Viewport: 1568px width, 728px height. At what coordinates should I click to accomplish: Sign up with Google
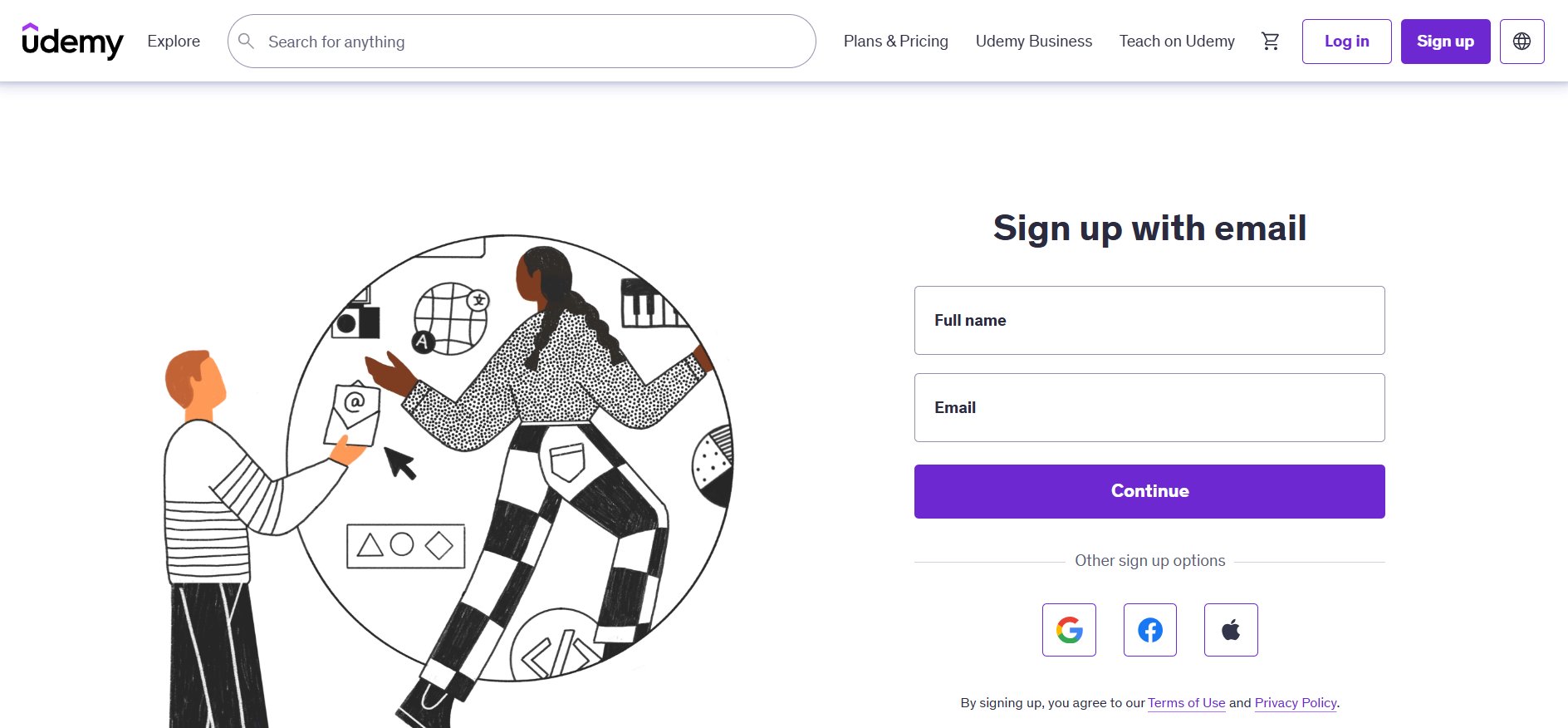tap(1069, 630)
